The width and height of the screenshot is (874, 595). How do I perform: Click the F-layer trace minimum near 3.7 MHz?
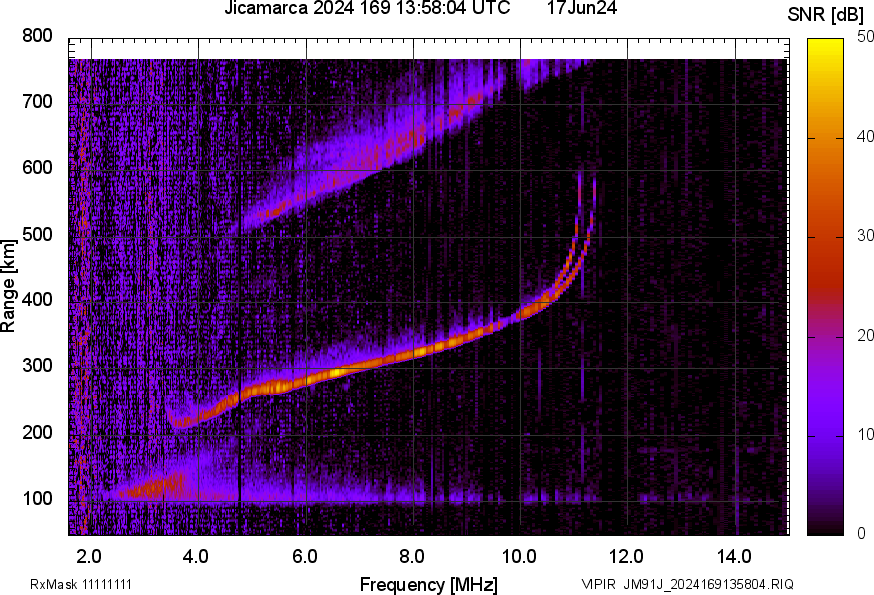pos(179,422)
